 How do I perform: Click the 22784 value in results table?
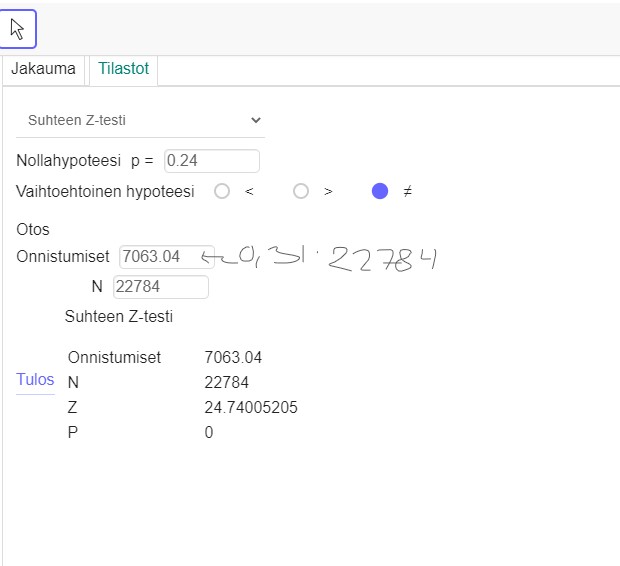tap(226, 383)
